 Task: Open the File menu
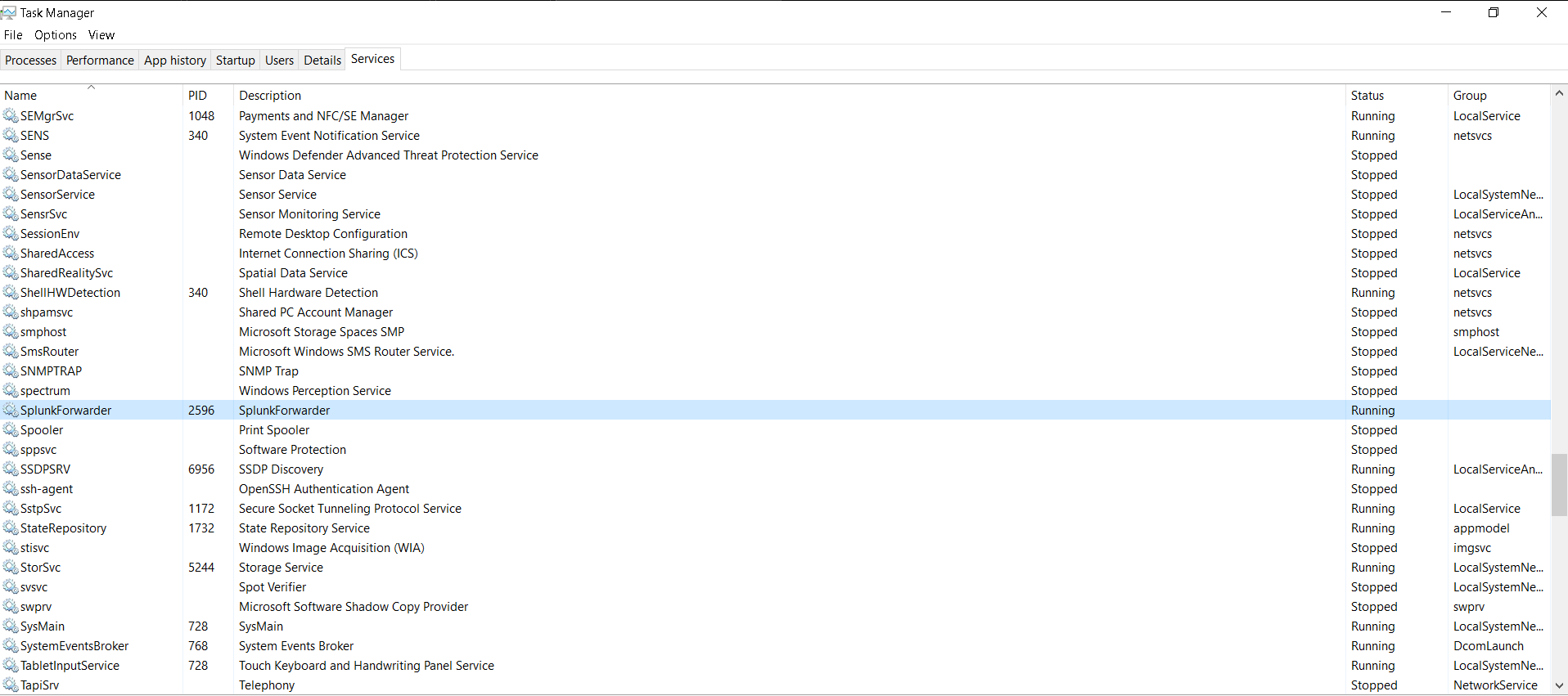click(x=13, y=35)
